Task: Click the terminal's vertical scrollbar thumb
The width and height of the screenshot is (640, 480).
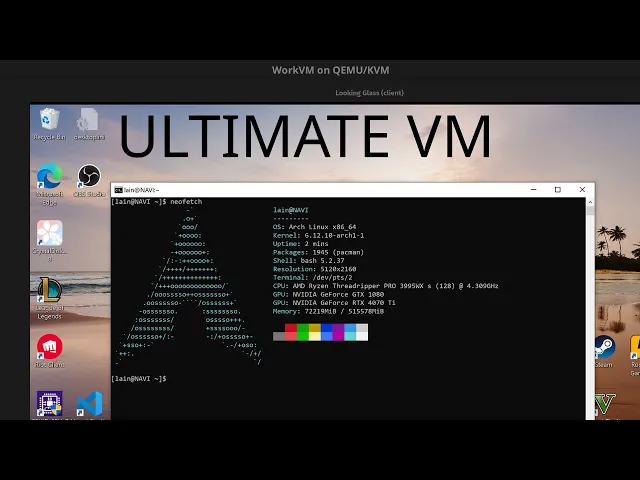Action: pos(590,211)
